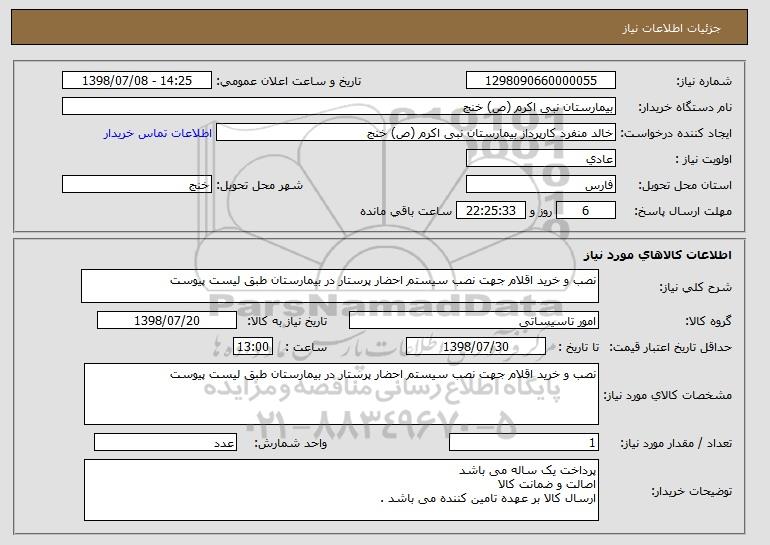Click the مشخصات کالای مورد نیاز label

668,395
